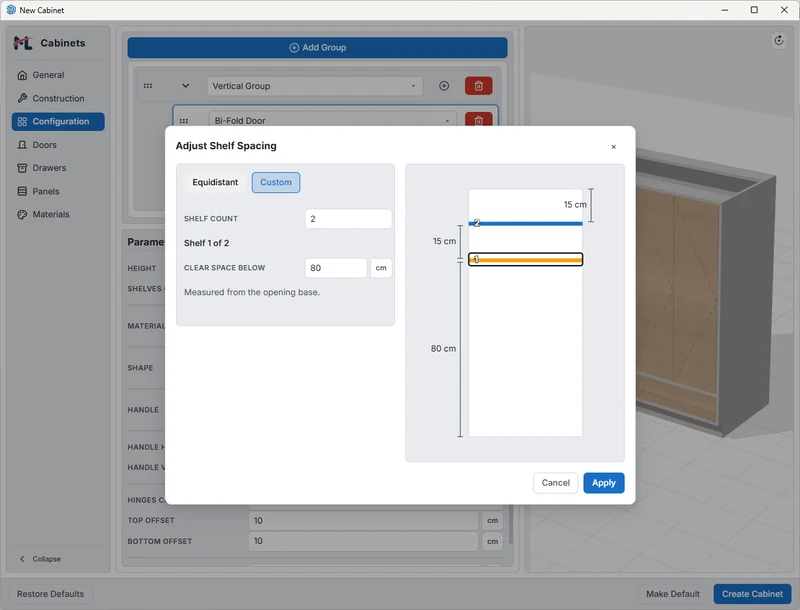
Task: Grab the Vertical Group drag handle
Action: (148, 86)
